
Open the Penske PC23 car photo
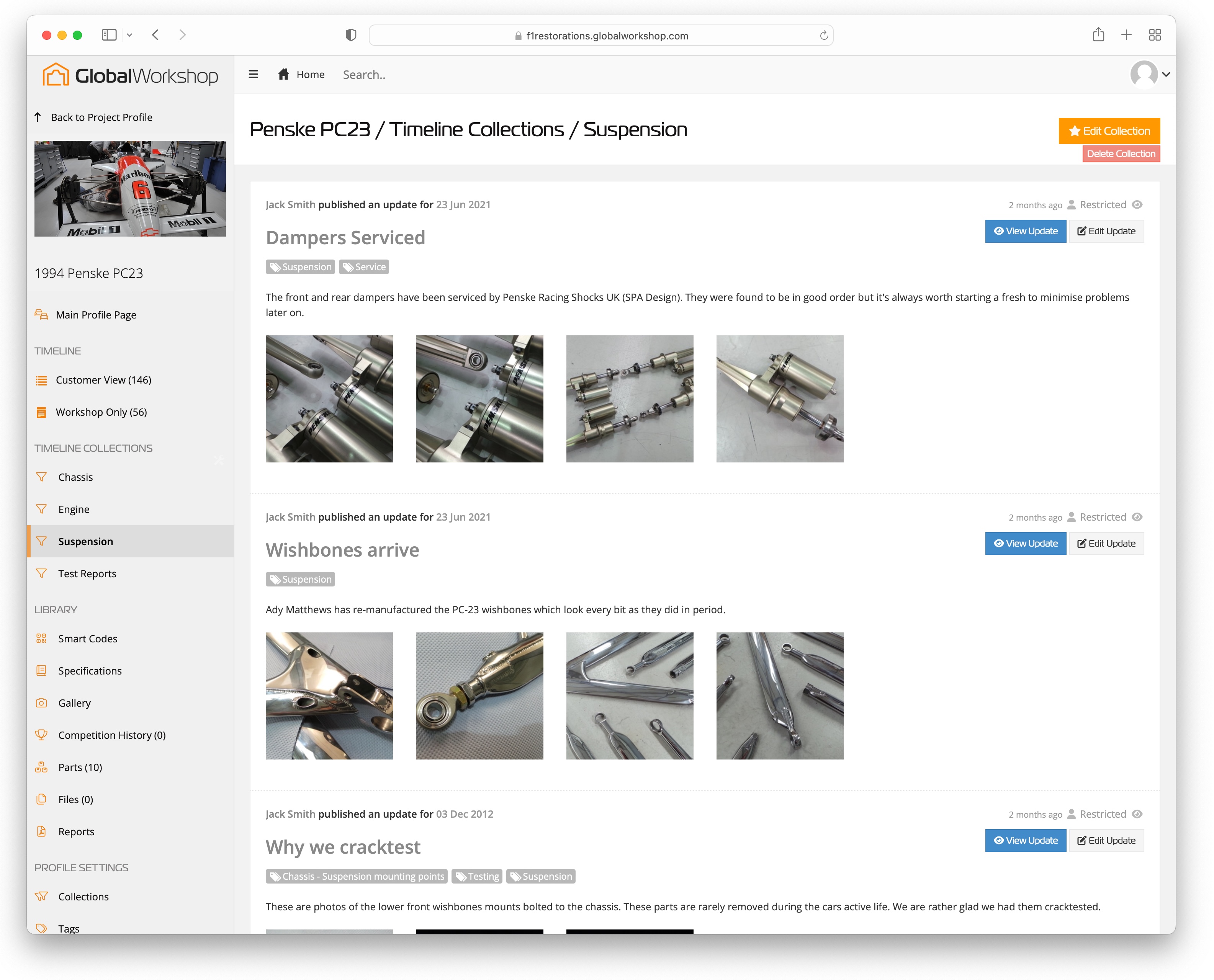pos(130,189)
